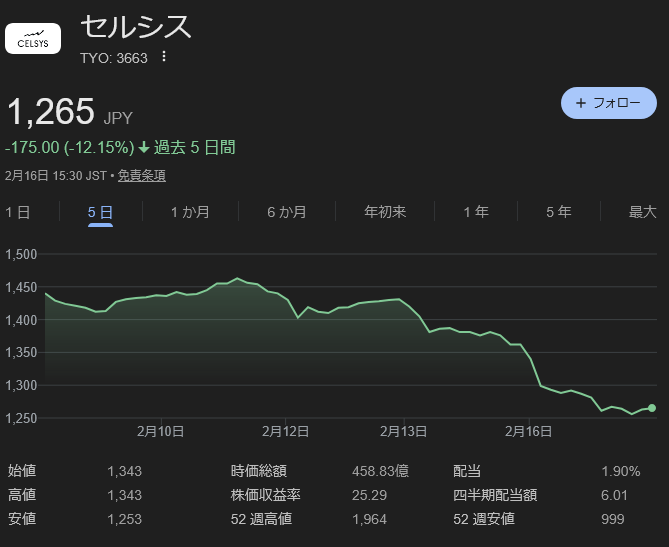Click the 高値 label
This screenshot has height=547, width=669.
(x=22, y=495)
